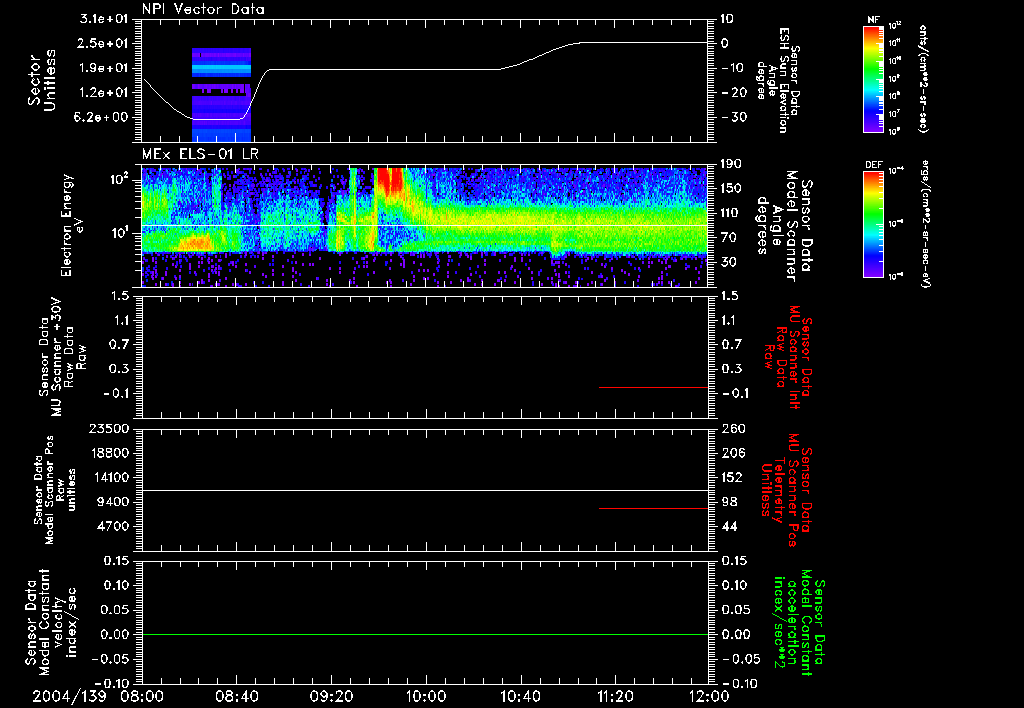Select the 'ESH Sun Elevation Angle' axis label
Screen dimensions: 1024x708
coord(778,80)
